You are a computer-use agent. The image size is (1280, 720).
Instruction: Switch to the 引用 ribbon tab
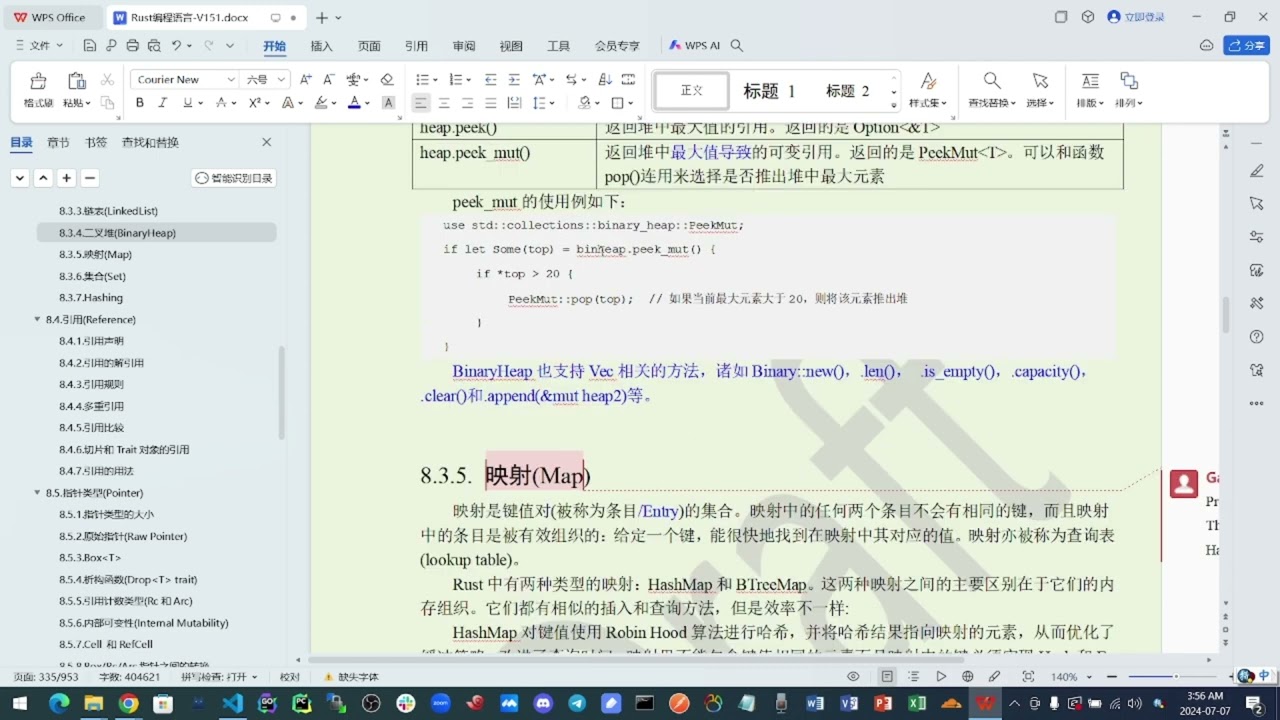coord(416,46)
